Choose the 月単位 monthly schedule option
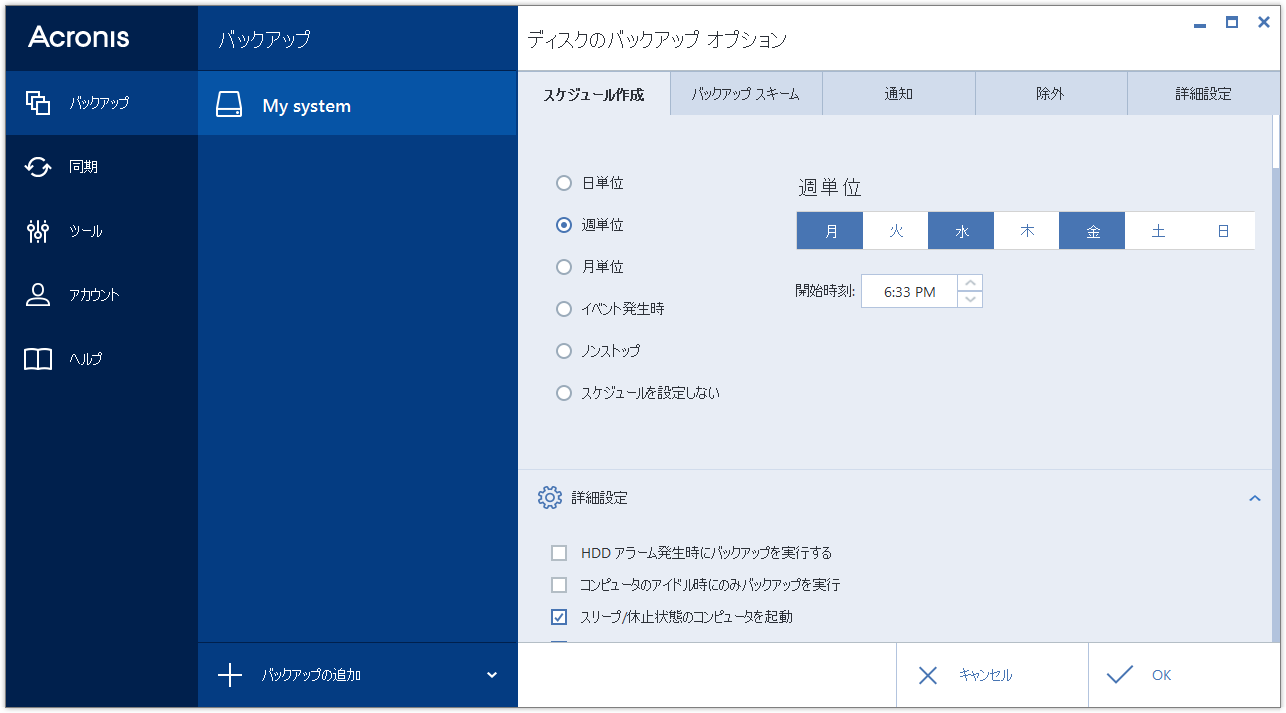This screenshot has width=1286, height=713. click(564, 267)
